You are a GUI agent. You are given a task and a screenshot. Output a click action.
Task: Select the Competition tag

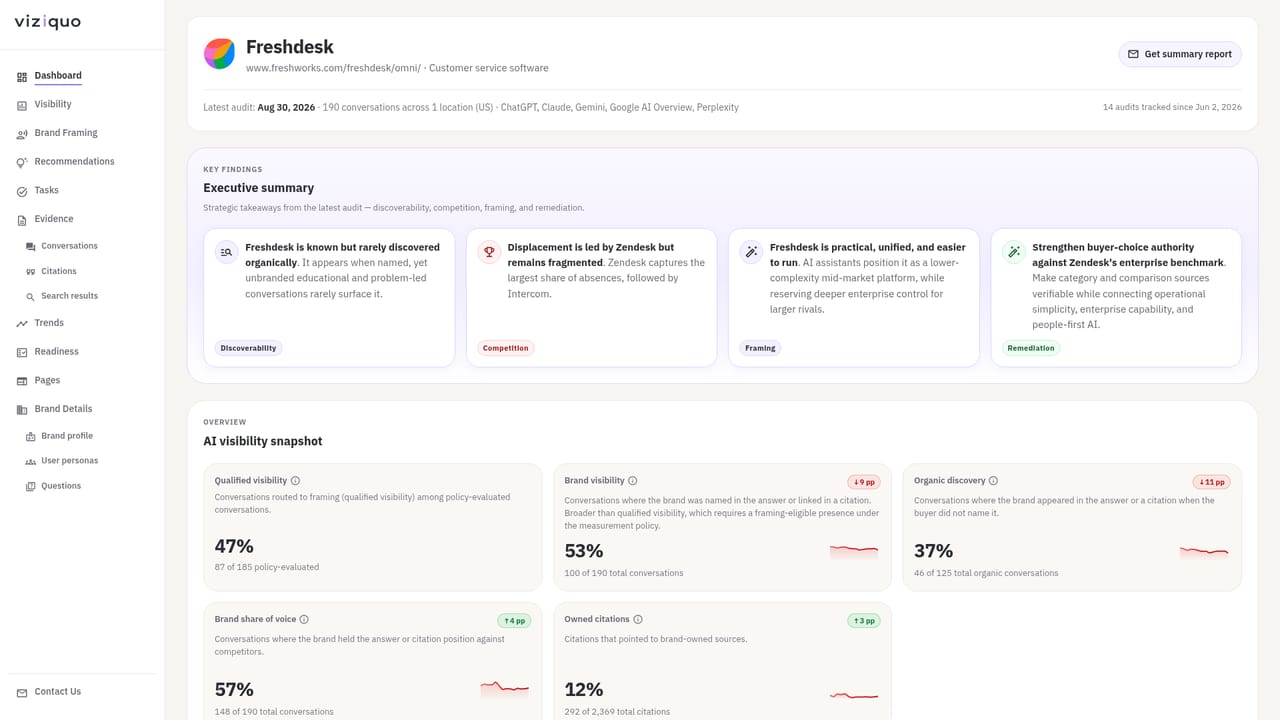(505, 348)
